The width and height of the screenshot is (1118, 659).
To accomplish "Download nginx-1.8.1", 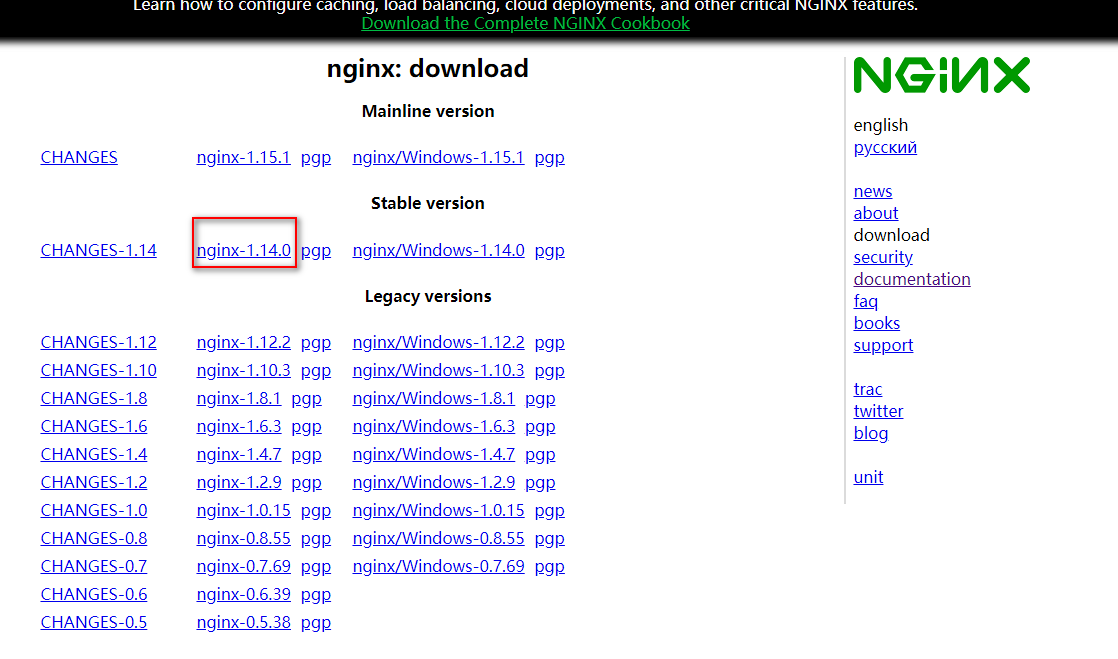I will (x=239, y=398).
